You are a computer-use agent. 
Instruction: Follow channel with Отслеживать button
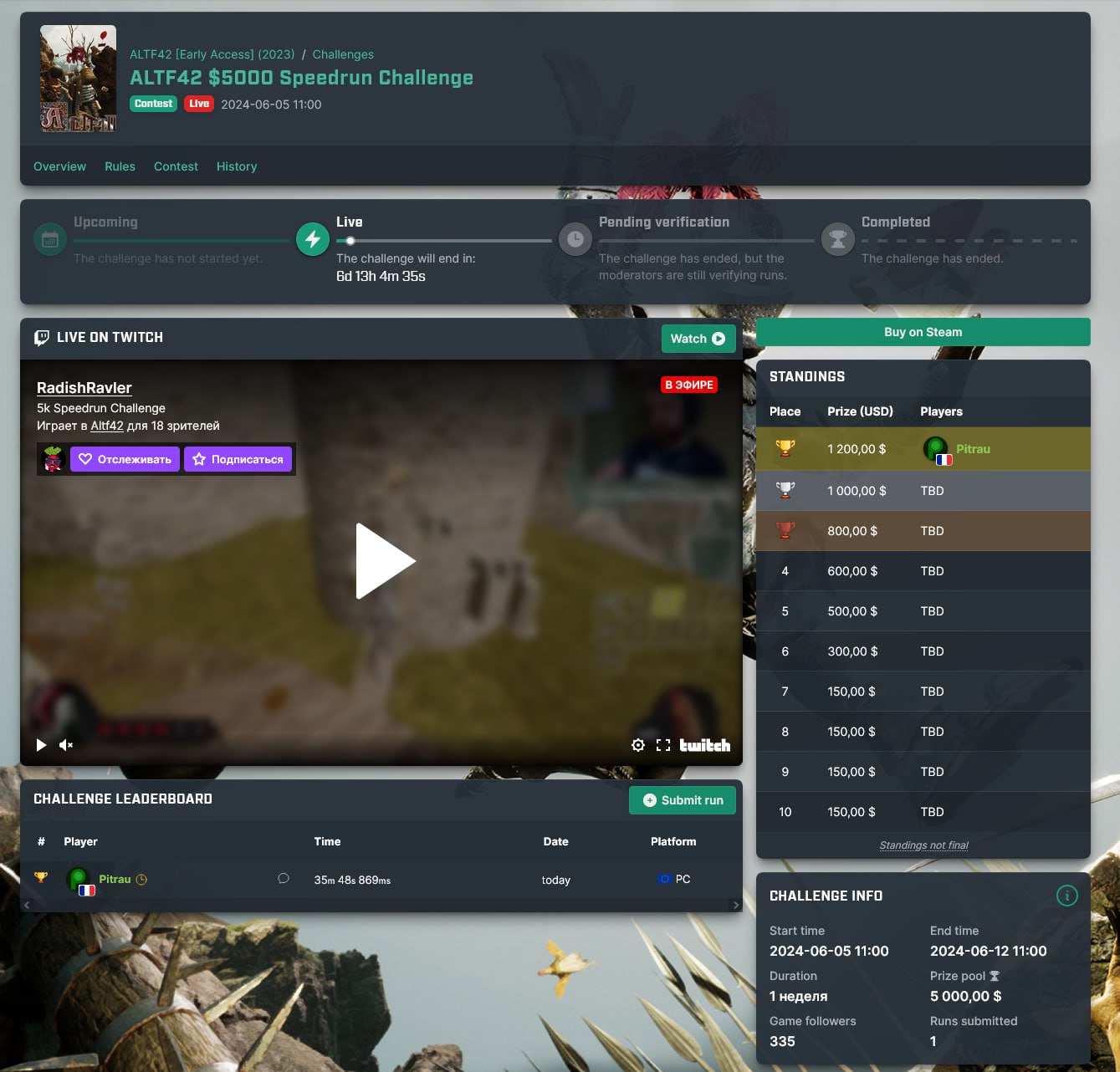click(125, 459)
